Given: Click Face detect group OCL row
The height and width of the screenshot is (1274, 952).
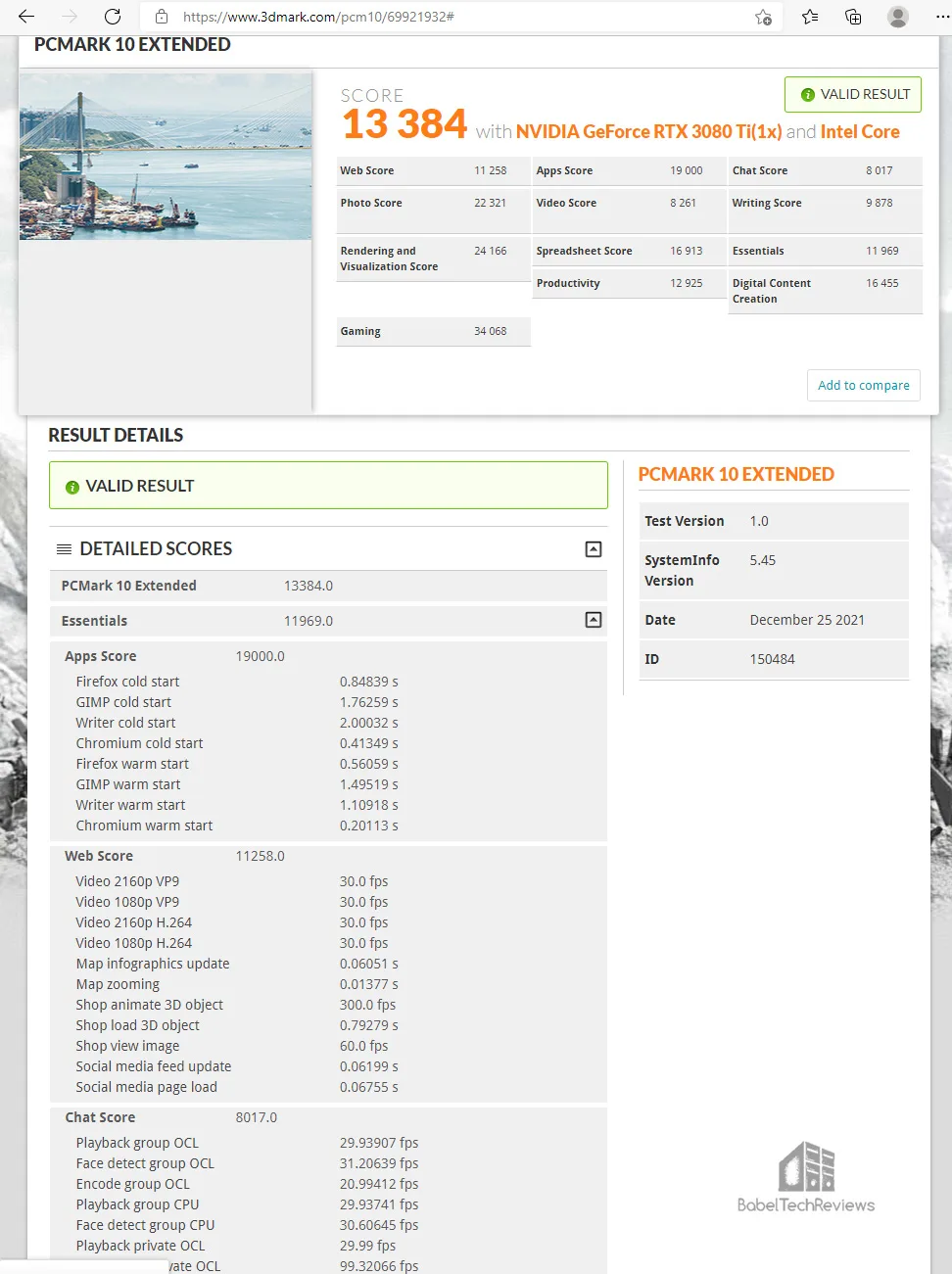Looking at the screenshot, I should click(x=328, y=1163).
